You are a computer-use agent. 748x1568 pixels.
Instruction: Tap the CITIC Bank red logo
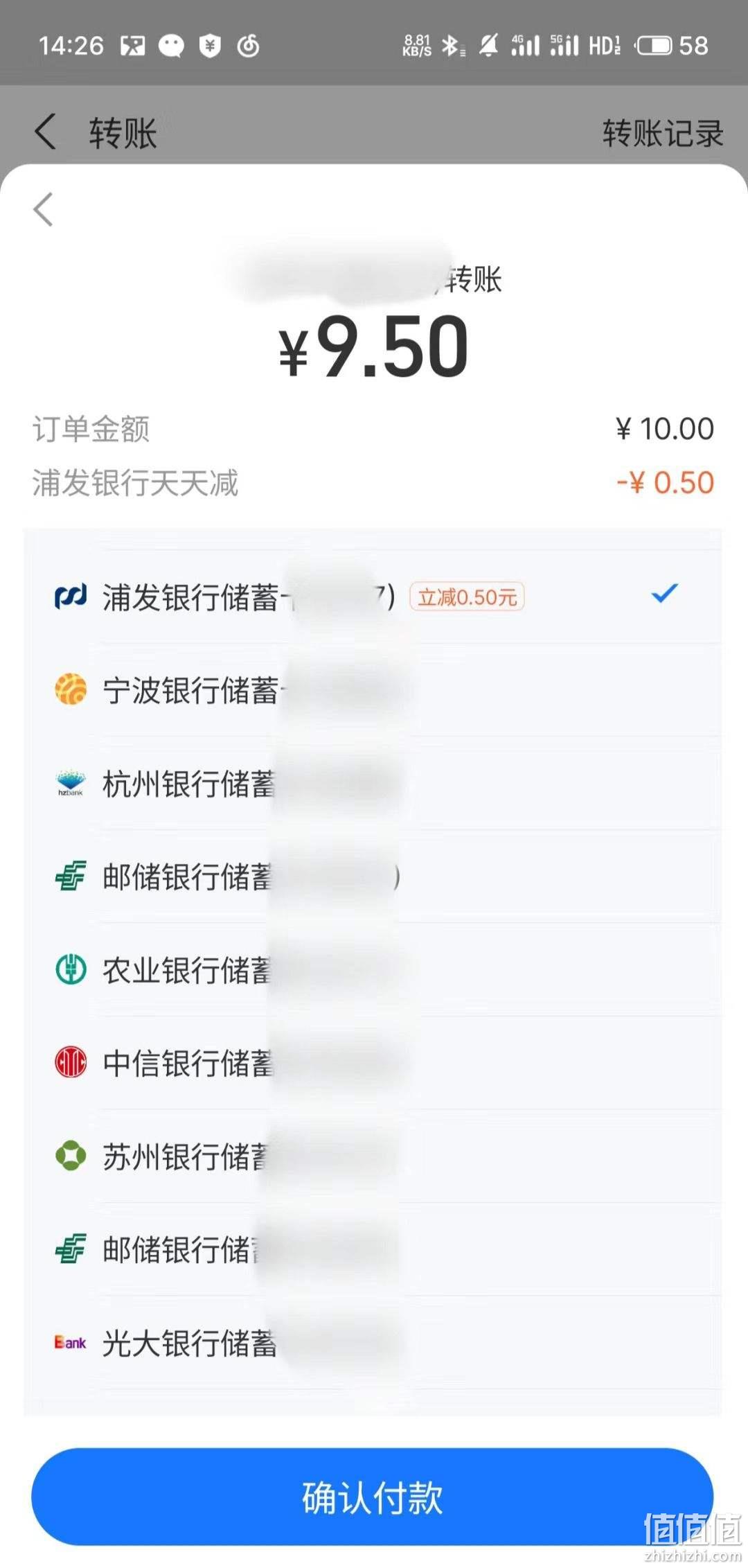pos(70,1063)
